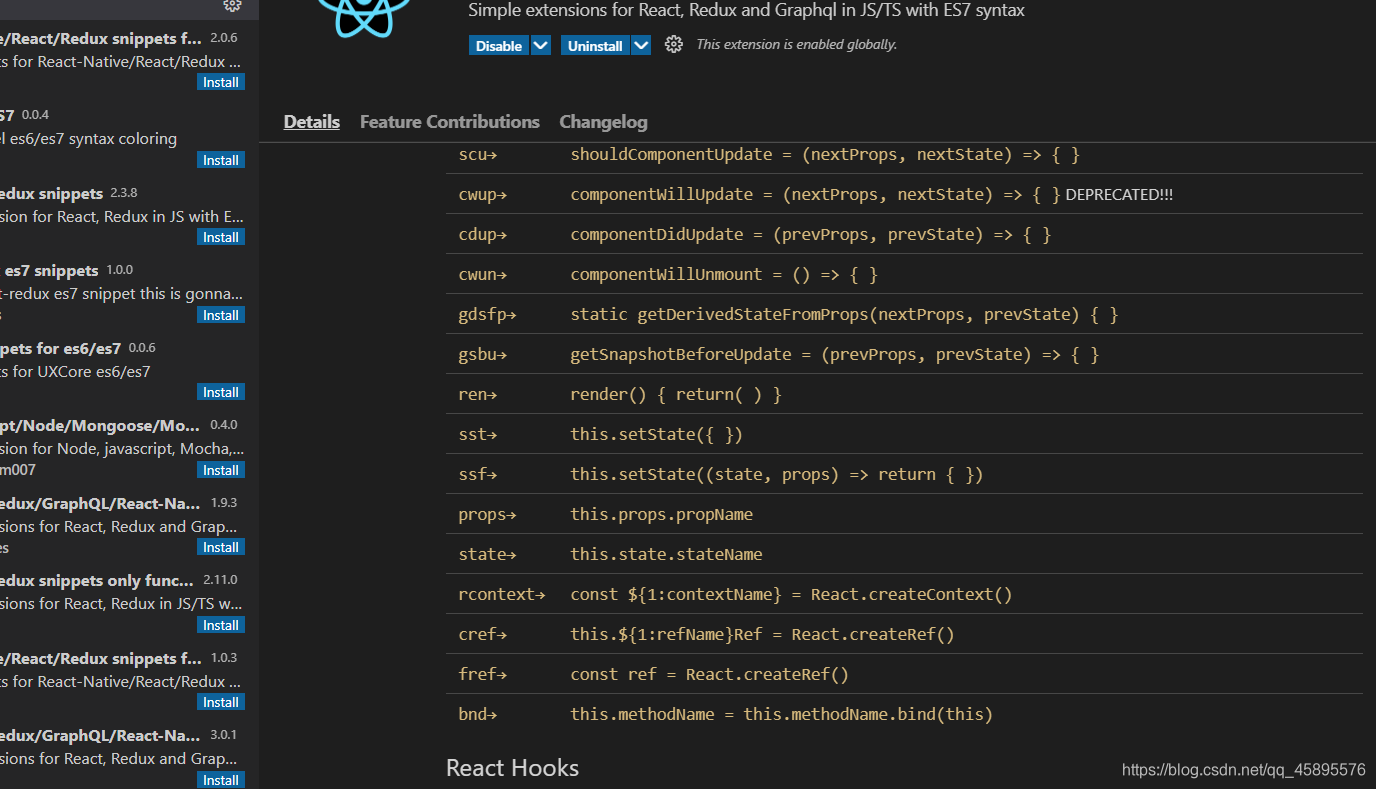This screenshot has height=789, width=1376.
Task: Click 'this.props.propName' code text
Action: pyautogui.click(x=662, y=515)
